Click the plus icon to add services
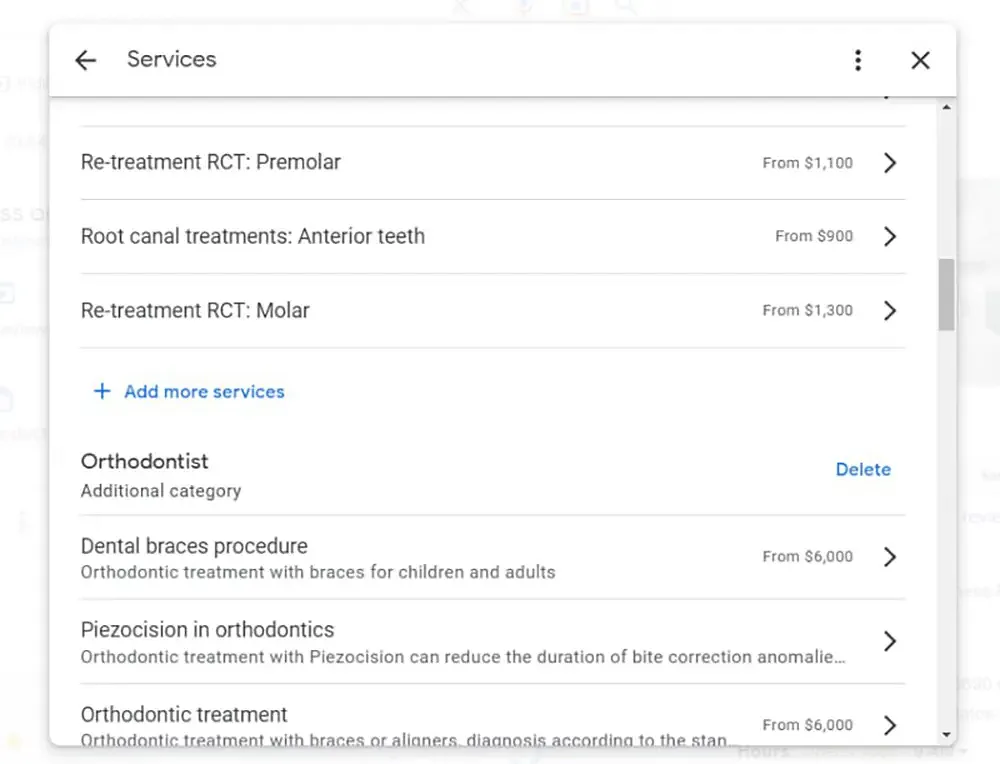1000x764 pixels. pos(101,391)
